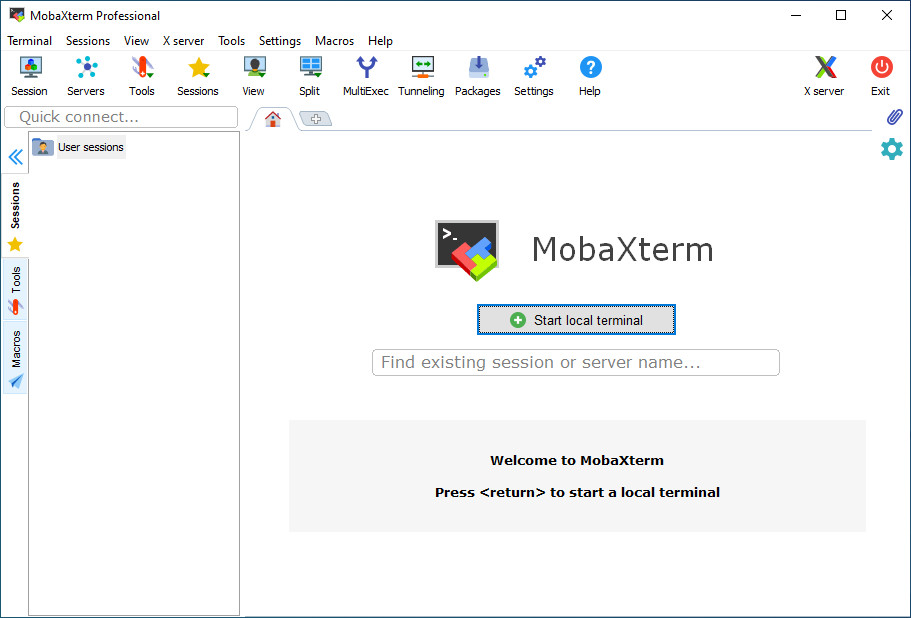The image size is (911, 618).
Task: Click the teal gear icon at right edge
Action: pos(892,149)
